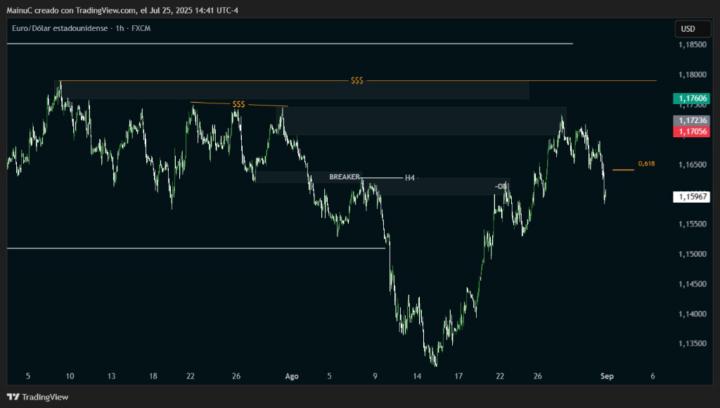The image size is (720, 408).
Task: Click the 17 date label on time axis
Action: tap(458, 376)
